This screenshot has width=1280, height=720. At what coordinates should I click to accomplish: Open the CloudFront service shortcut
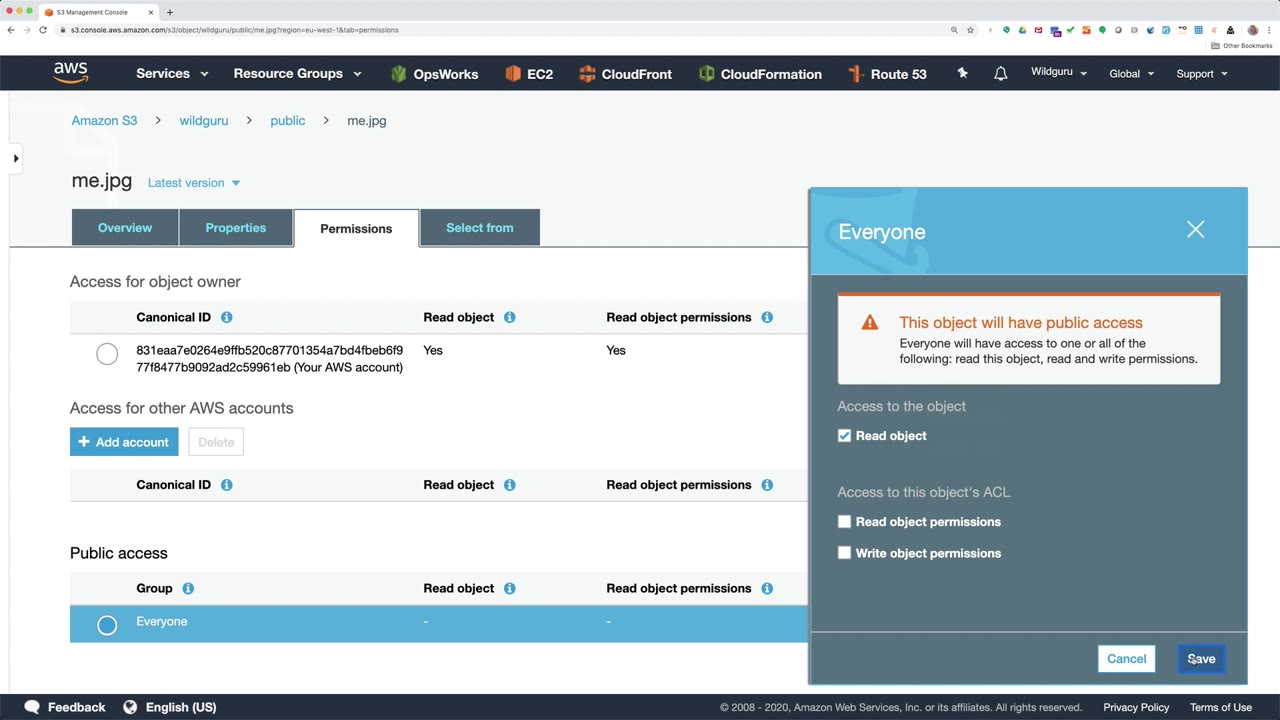coord(625,74)
